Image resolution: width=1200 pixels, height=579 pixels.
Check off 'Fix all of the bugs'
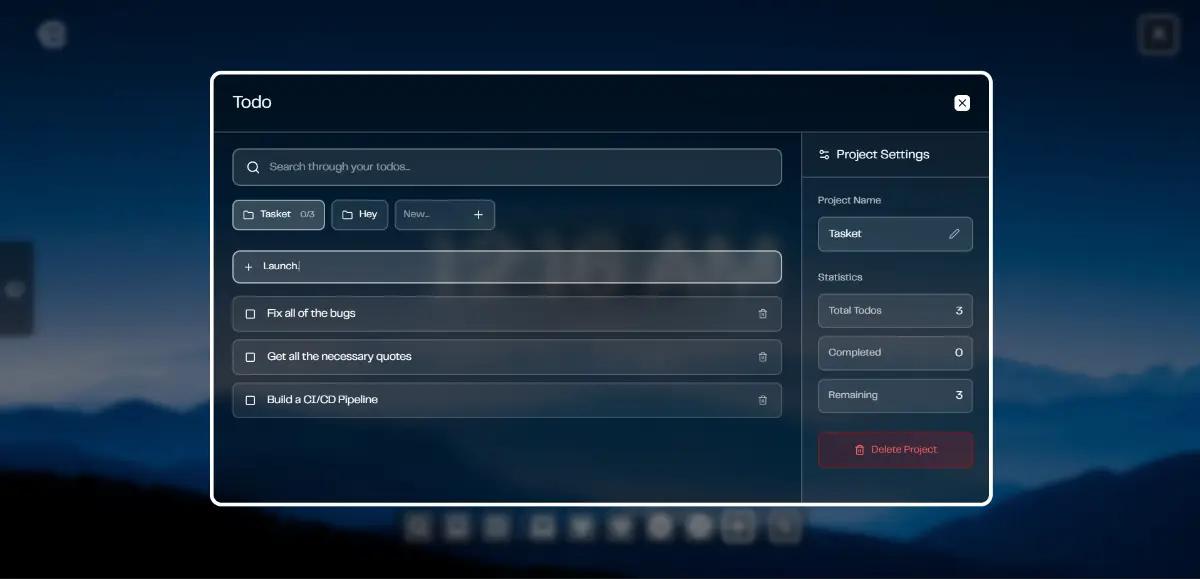click(250, 314)
